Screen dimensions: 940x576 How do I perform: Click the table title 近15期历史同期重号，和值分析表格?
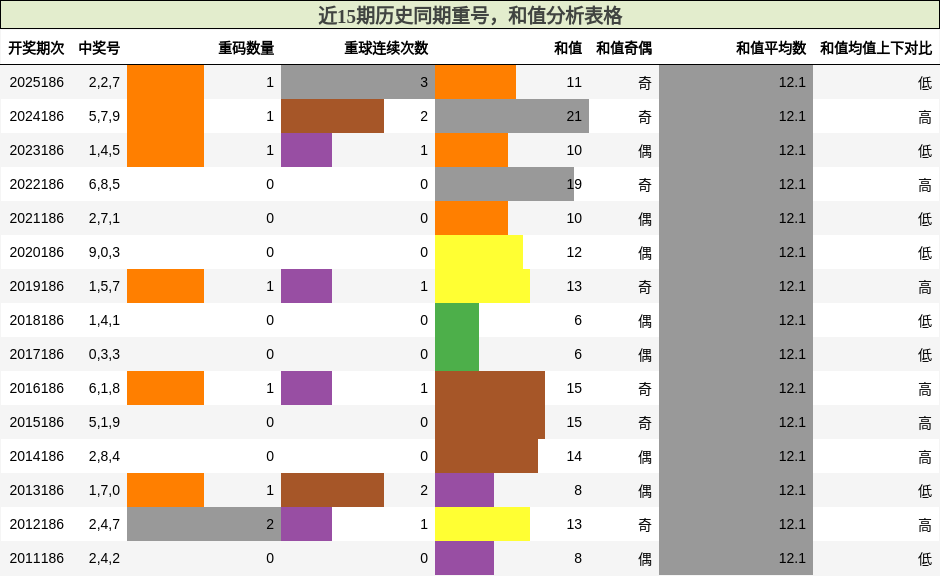(x=470, y=15)
